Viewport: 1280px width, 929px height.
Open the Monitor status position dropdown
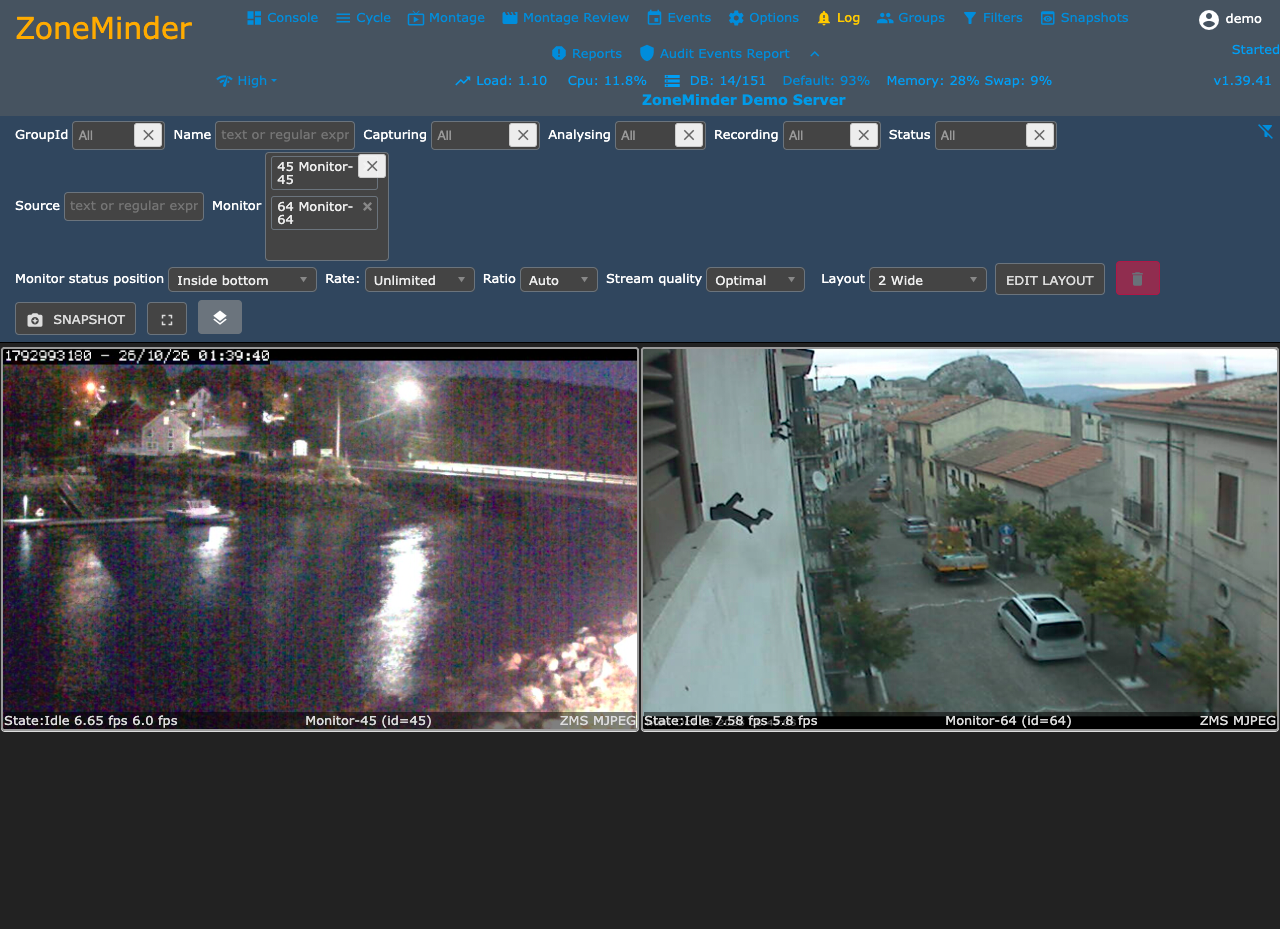coord(242,280)
